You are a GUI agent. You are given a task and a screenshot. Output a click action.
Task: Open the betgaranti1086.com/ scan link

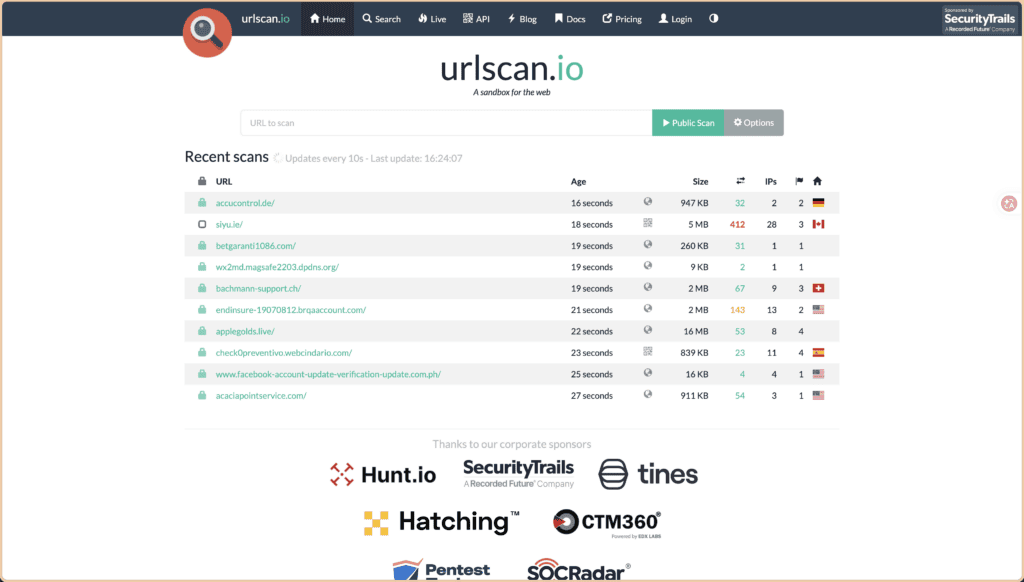tap(255, 246)
